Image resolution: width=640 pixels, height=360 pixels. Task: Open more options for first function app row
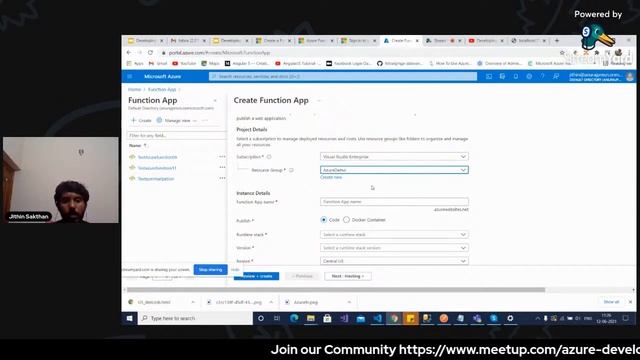pos(222,157)
